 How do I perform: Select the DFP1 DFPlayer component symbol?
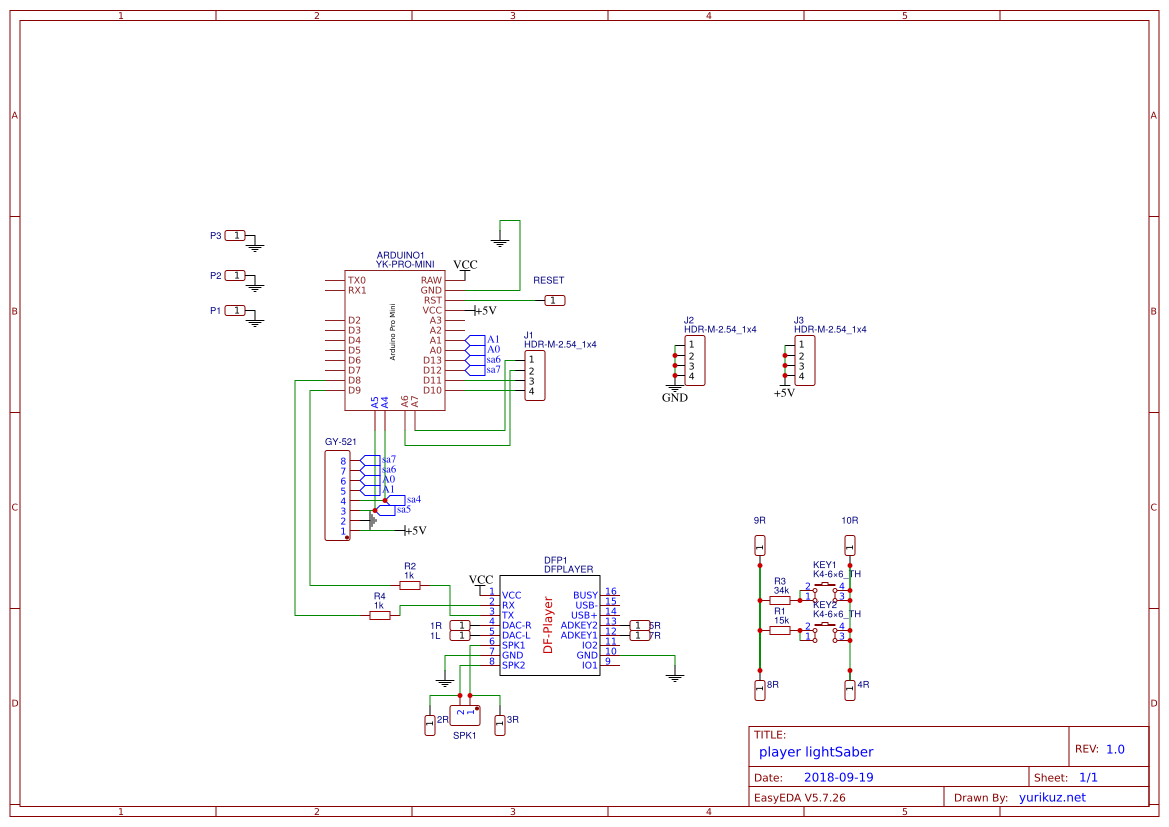[548, 625]
